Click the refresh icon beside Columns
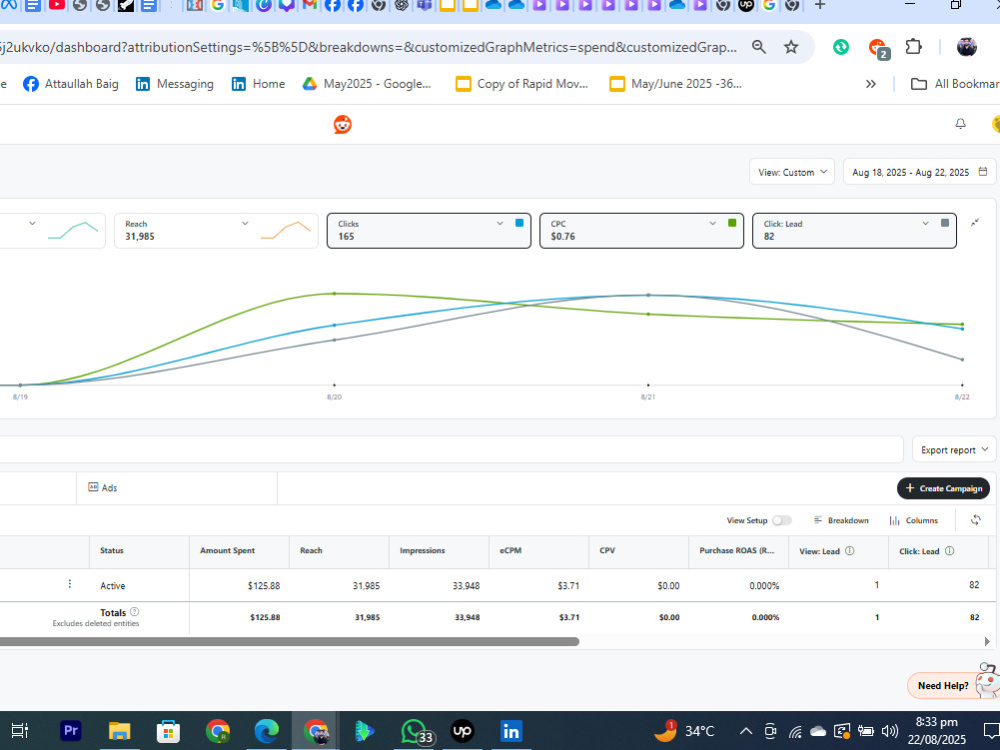Image resolution: width=1000 pixels, height=750 pixels. 976,520
